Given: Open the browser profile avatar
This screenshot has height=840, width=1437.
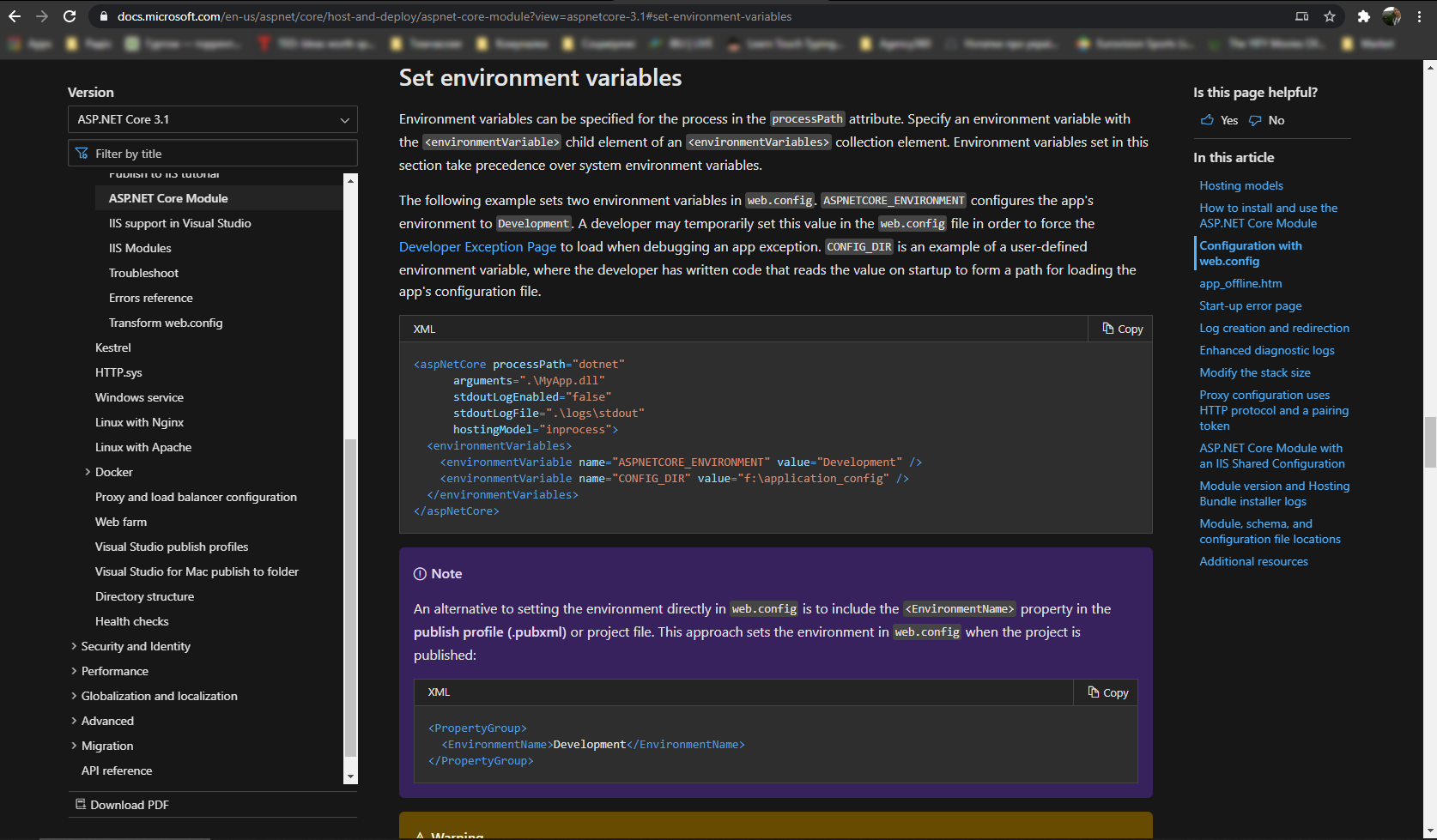Looking at the screenshot, I should coord(1392,15).
